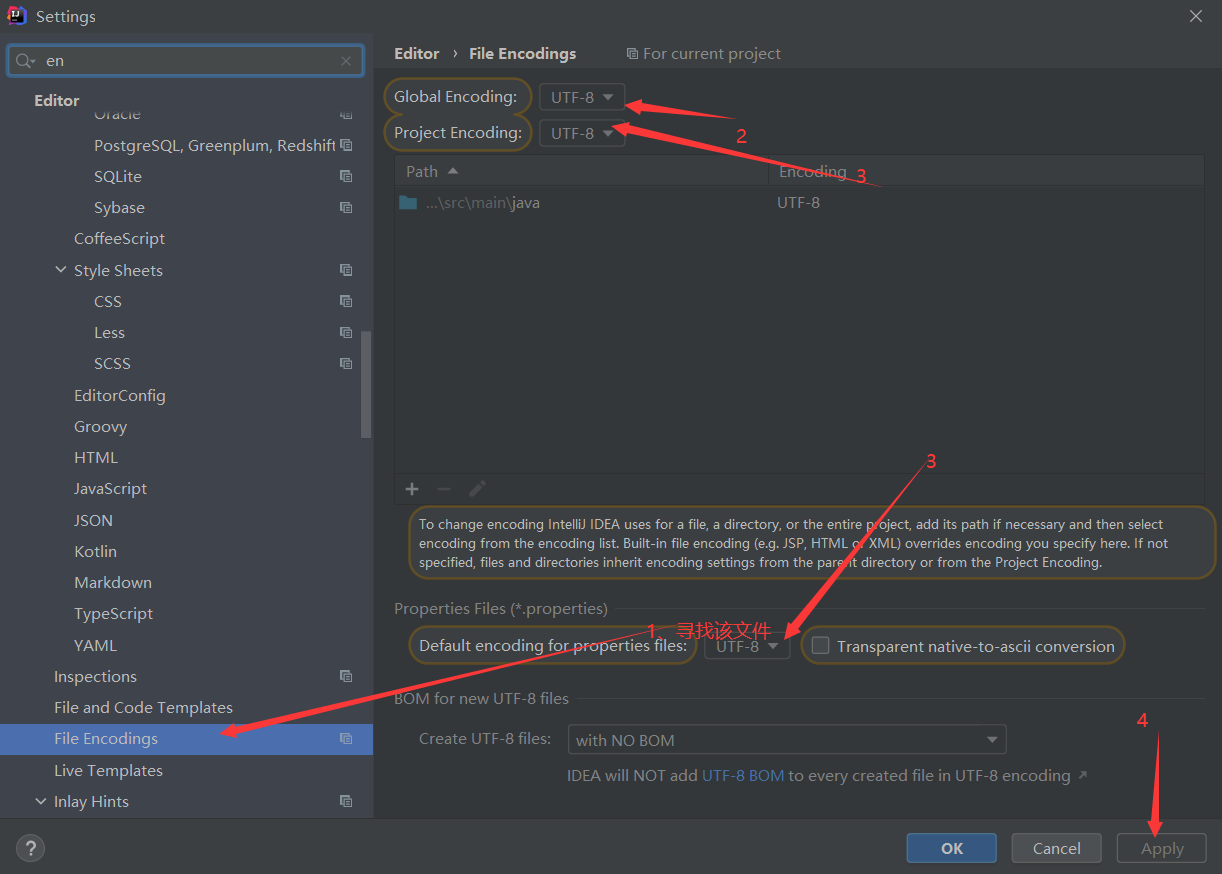
Task: Select the src\main\java path row
Action: (x=799, y=203)
